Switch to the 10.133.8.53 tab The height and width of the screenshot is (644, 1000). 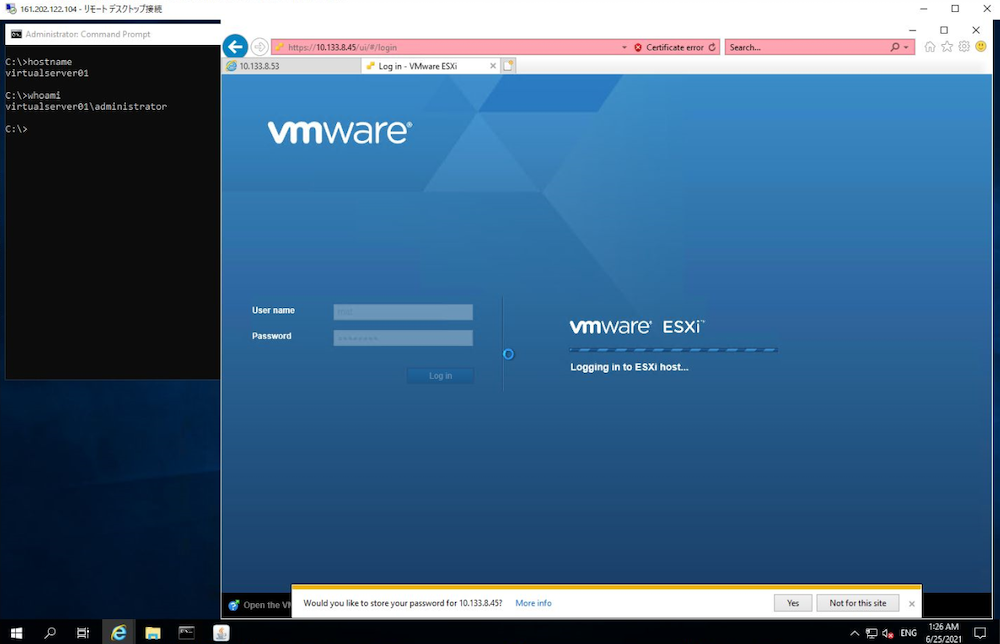pyautogui.click(x=290, y=66)
